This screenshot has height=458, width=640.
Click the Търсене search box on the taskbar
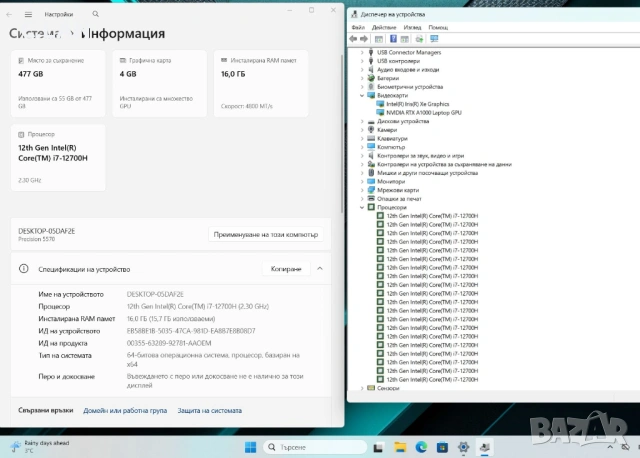click(315, 447)
